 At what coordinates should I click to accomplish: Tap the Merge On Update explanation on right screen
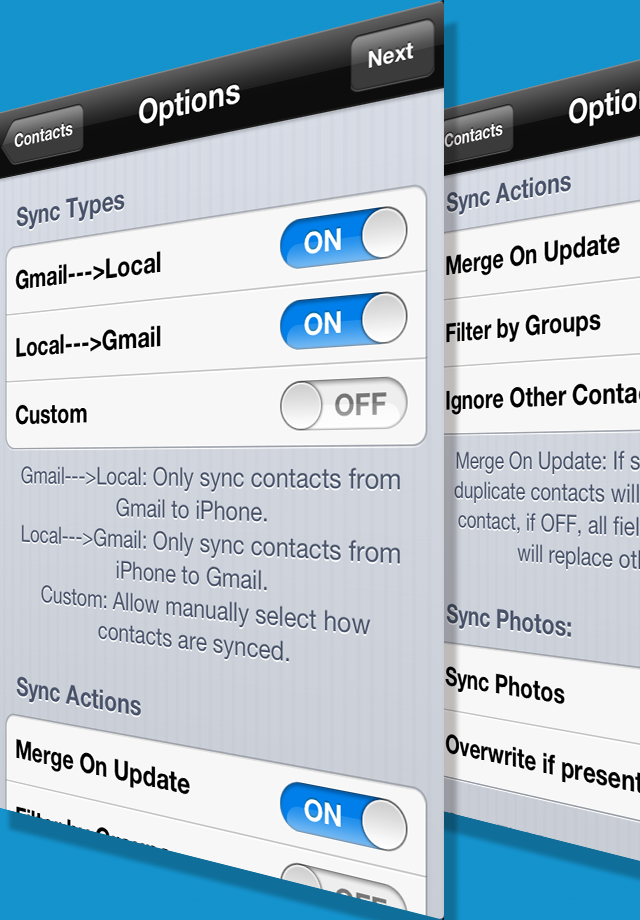pos(547,508)
